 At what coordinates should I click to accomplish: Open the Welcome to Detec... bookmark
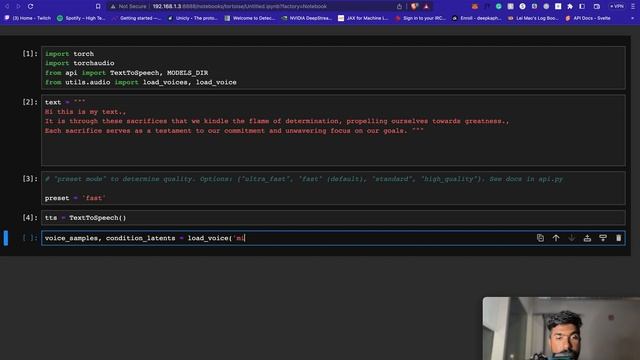pos(250,18)
